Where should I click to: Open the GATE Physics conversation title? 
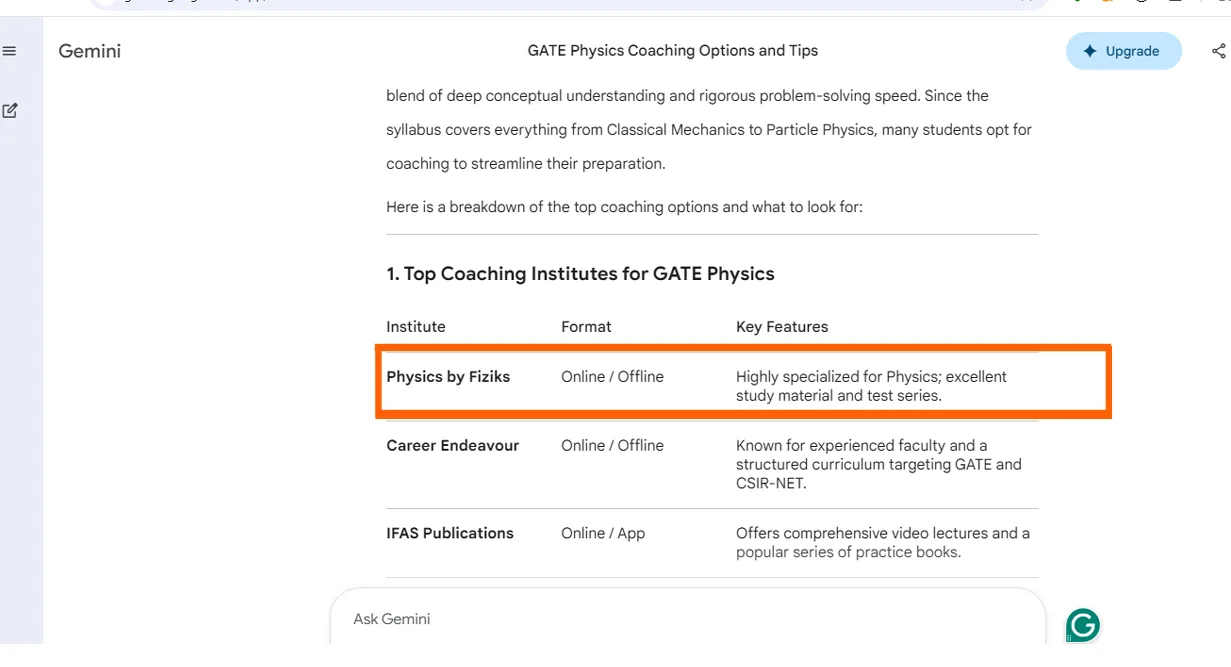(x=673, y=50)
